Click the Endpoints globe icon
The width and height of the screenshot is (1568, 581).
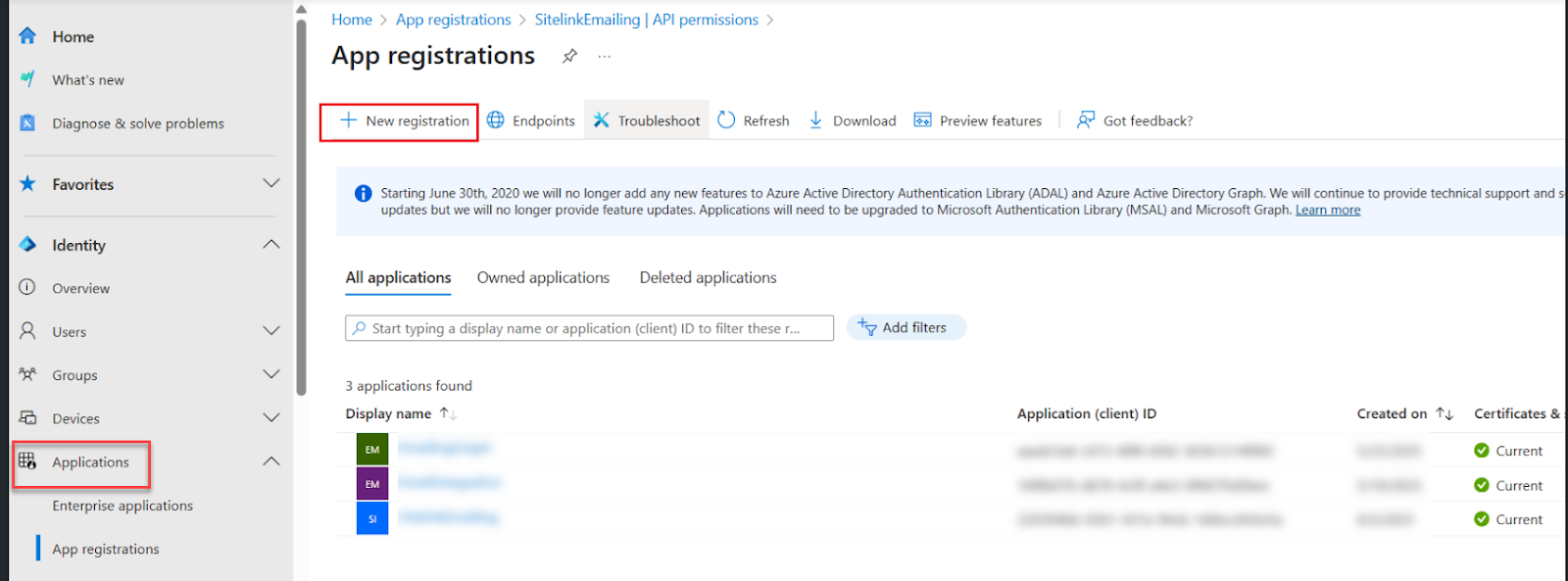(496, 120)
